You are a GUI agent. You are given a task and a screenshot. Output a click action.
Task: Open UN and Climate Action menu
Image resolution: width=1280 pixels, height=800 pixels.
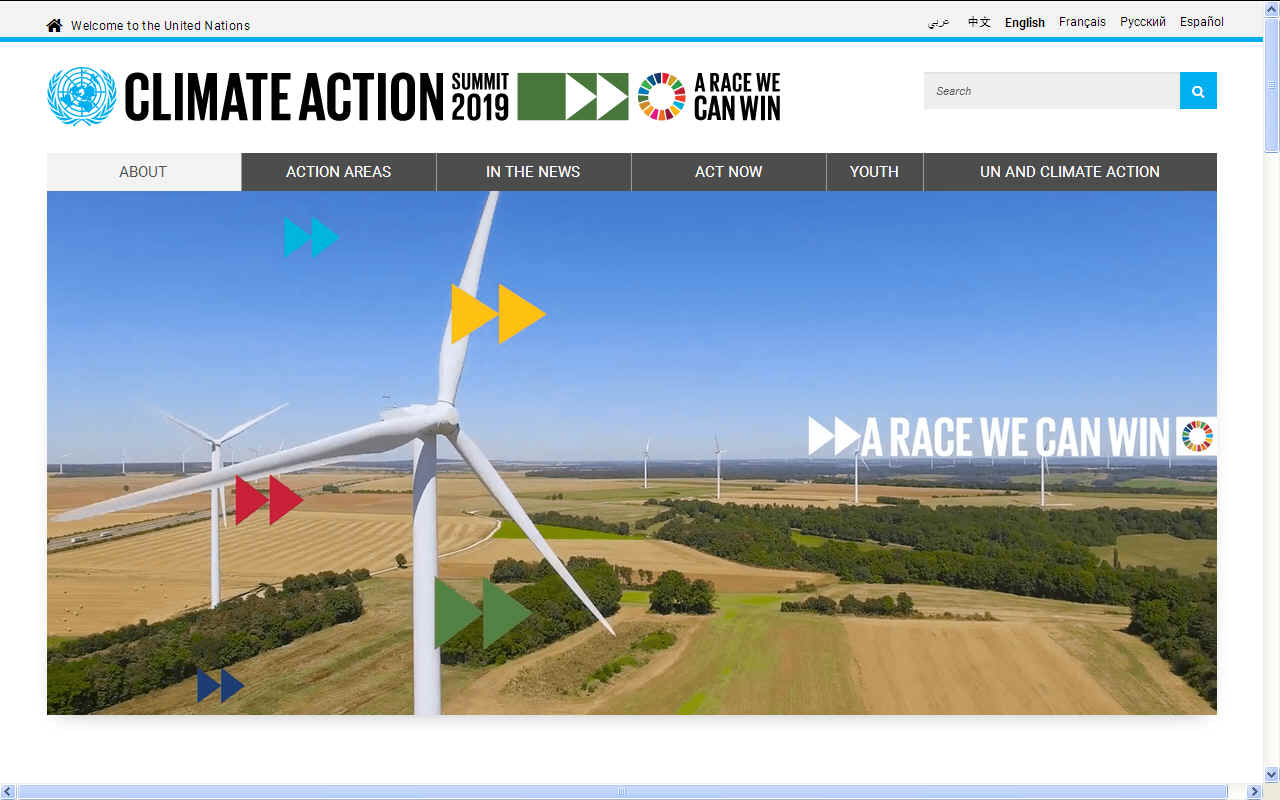[1070, 172]
